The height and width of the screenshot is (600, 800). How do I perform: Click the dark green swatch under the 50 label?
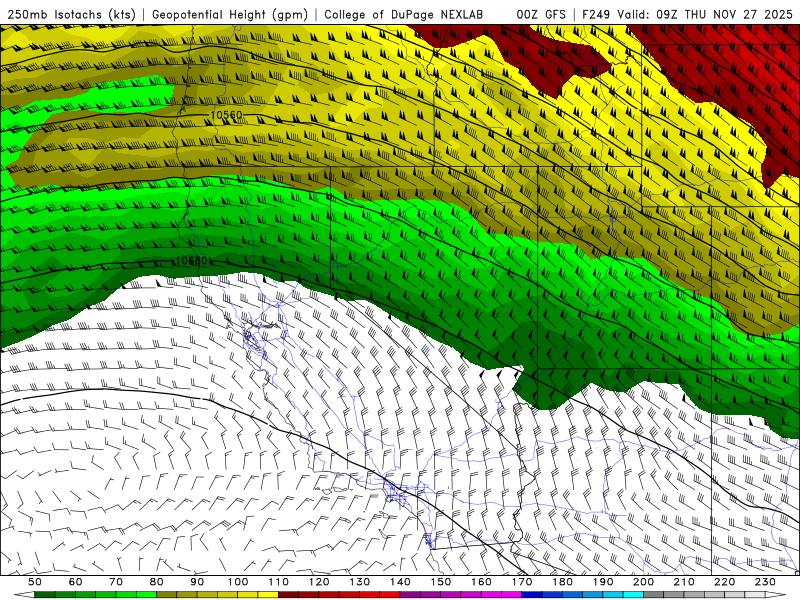(x=45, y=595)
